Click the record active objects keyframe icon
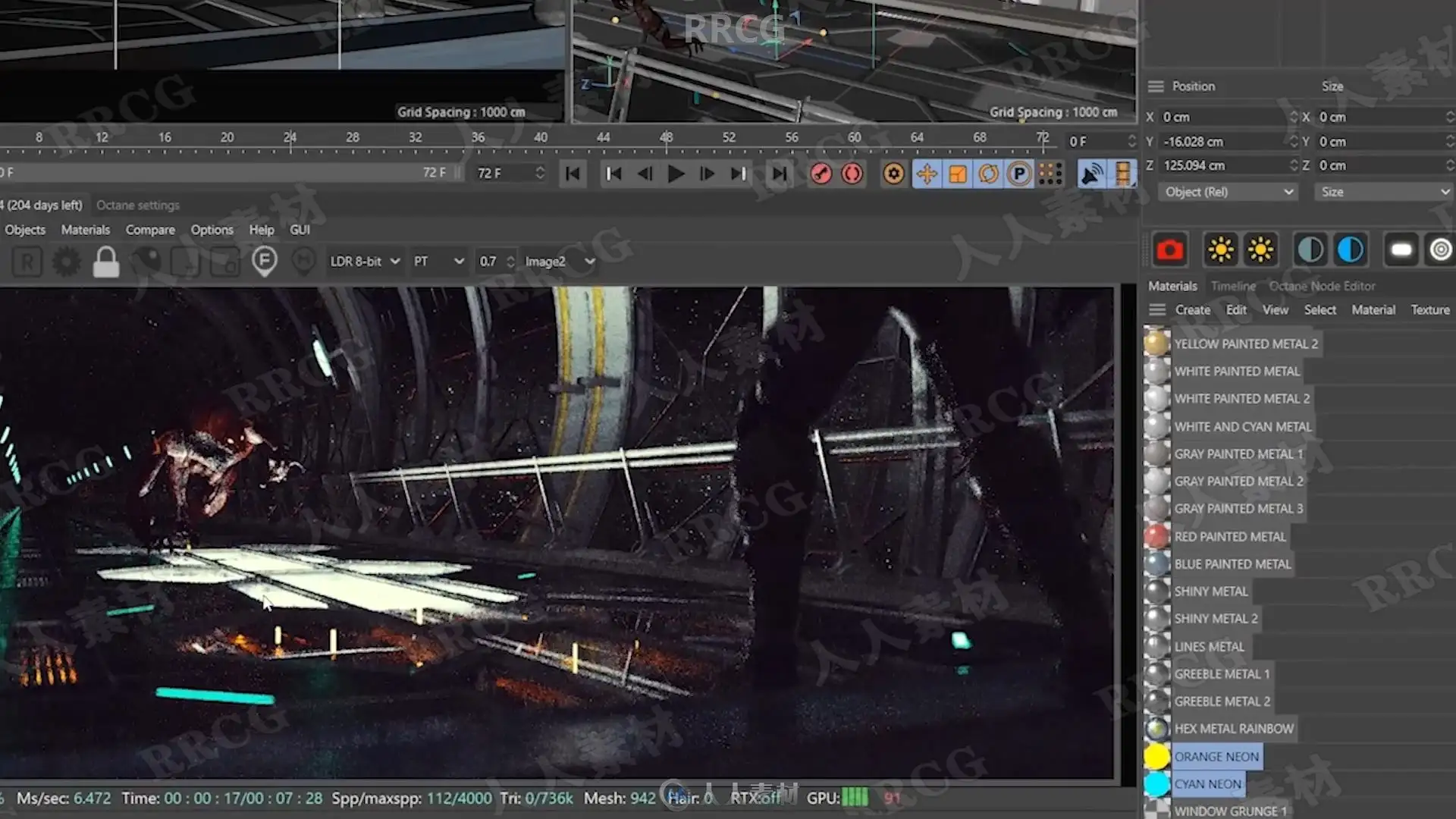 point(821,174)
